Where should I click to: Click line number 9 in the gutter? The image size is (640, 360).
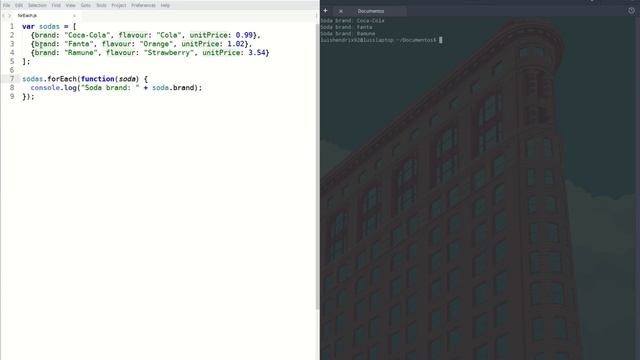click(x=12, y=96)
